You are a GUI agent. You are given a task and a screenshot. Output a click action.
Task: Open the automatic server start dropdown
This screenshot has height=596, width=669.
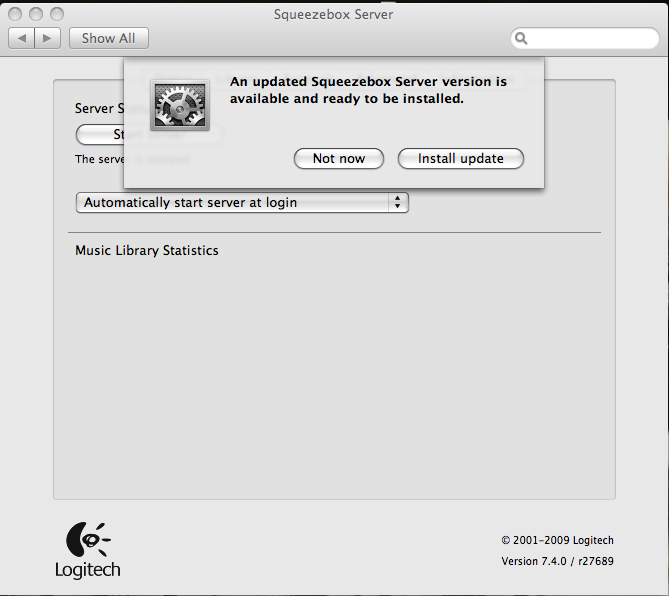[x=241, y=202]
